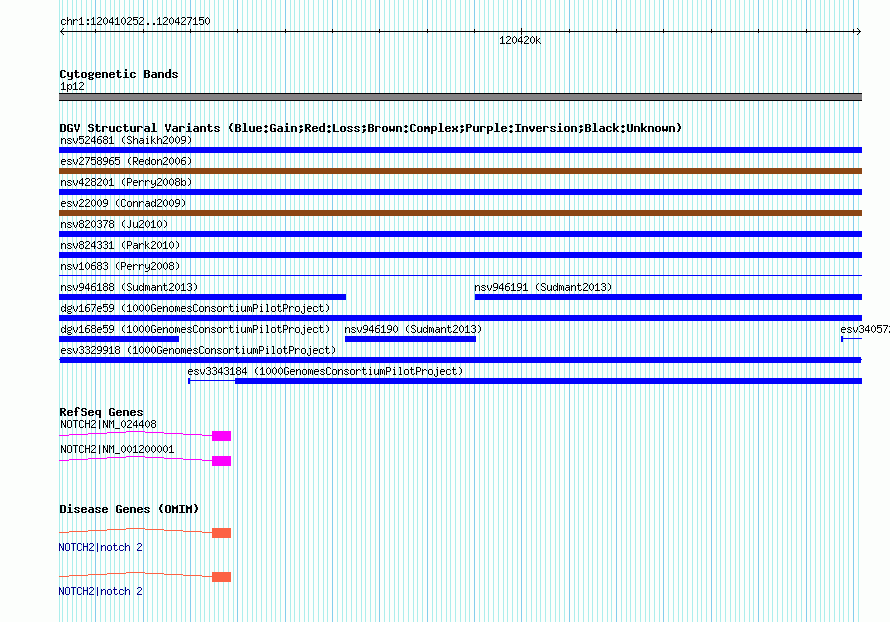Select the nsv946188 (Sudmant2013) variant bar
The height and width of the screenshot is (622, 890).
pos(203,297)
